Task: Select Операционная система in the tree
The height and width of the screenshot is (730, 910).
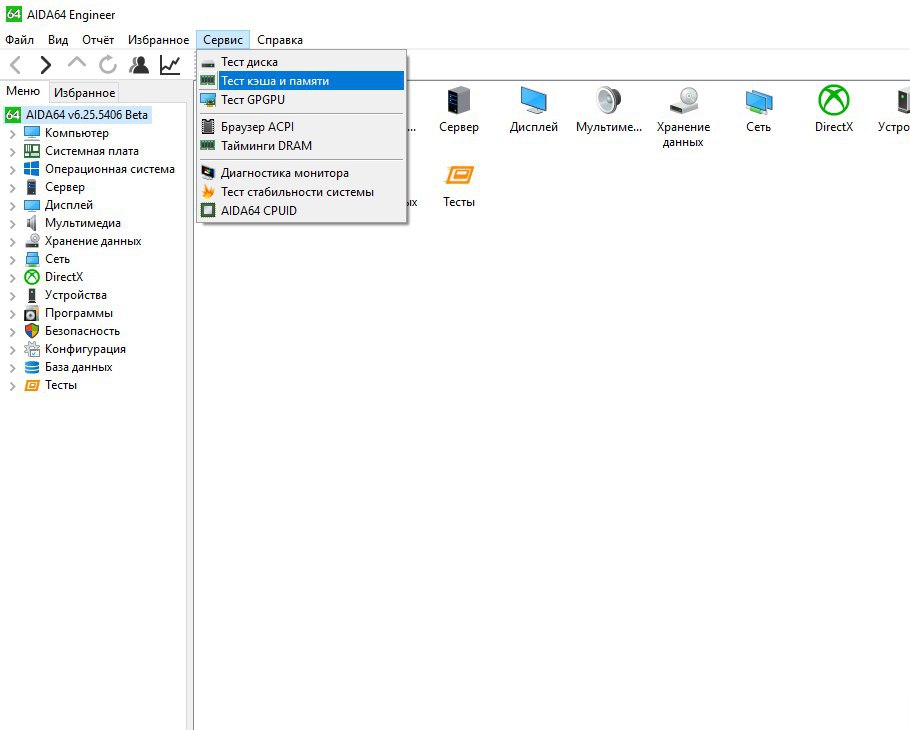Action: click(110, 169)
